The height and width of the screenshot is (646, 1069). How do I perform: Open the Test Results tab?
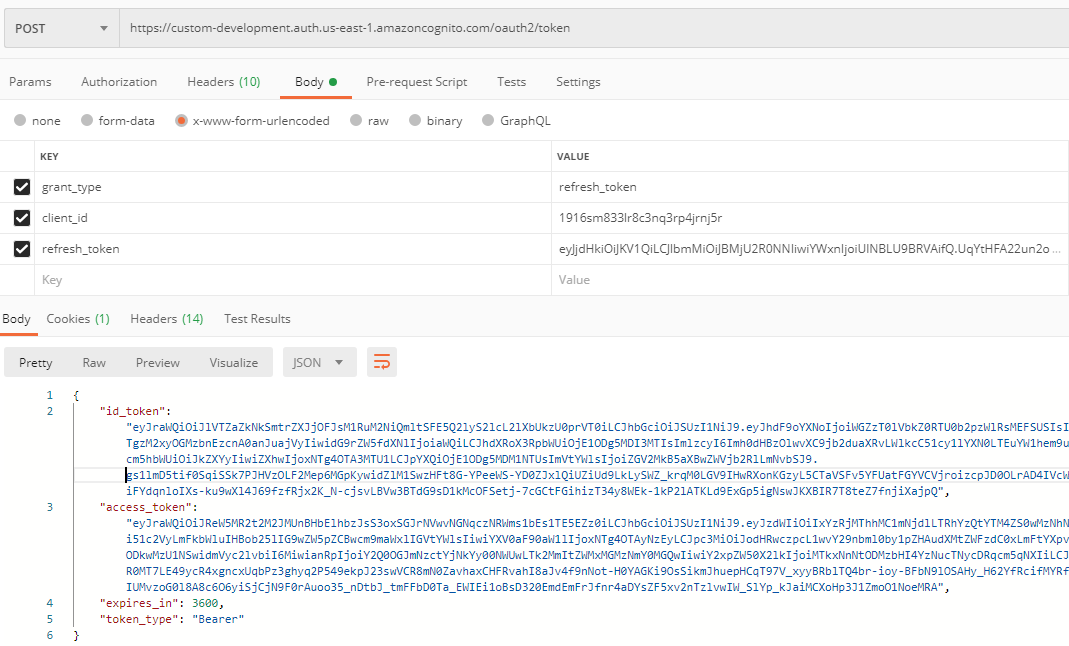(x=257, y=318)
